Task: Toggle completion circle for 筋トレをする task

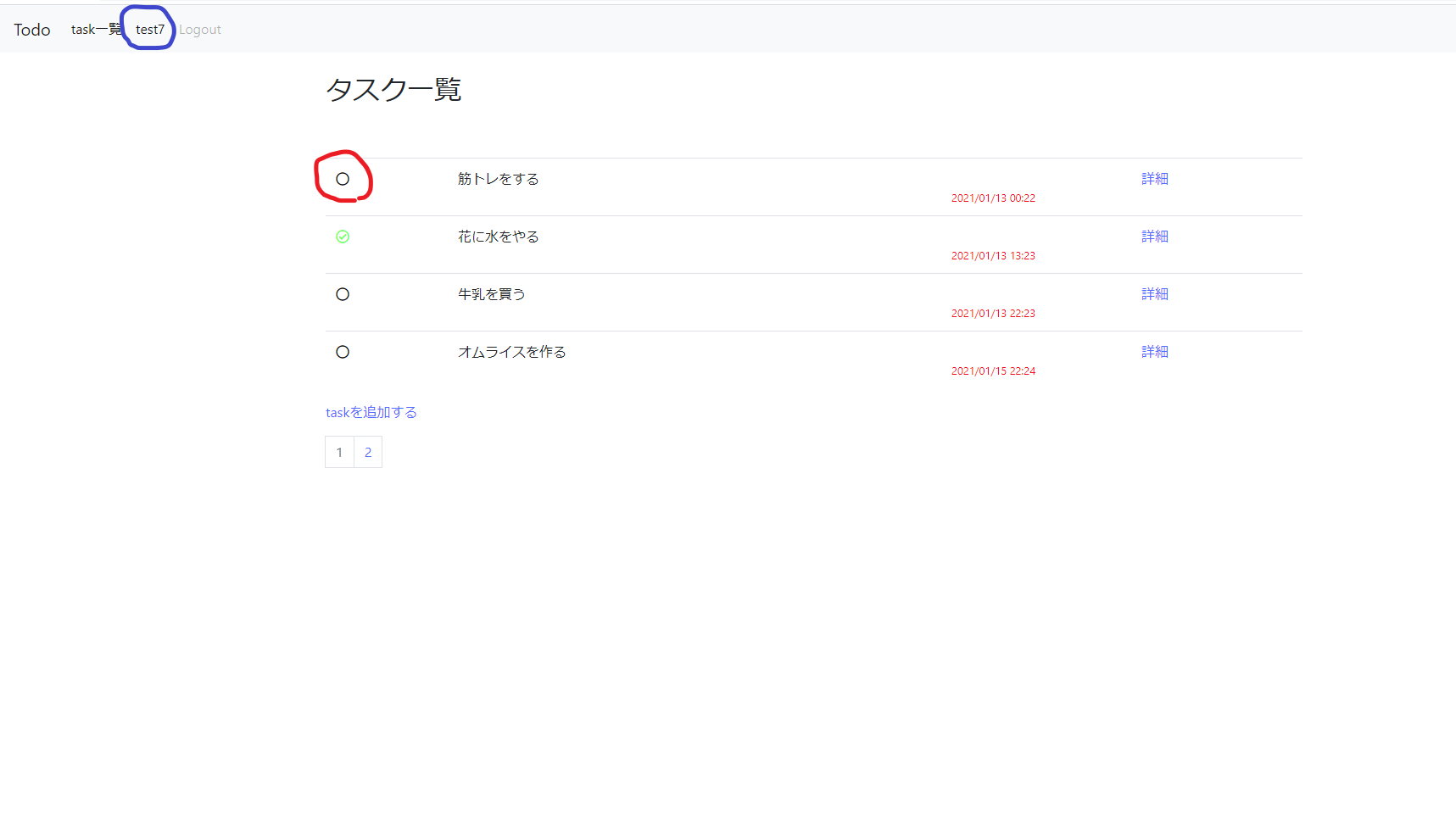Action: click(343, 179)
